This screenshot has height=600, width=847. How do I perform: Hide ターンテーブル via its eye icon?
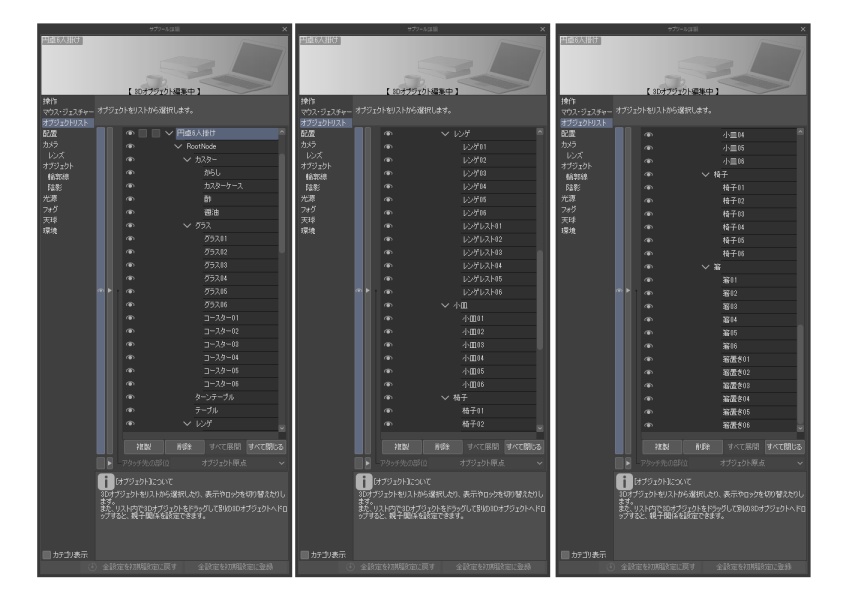130,397
